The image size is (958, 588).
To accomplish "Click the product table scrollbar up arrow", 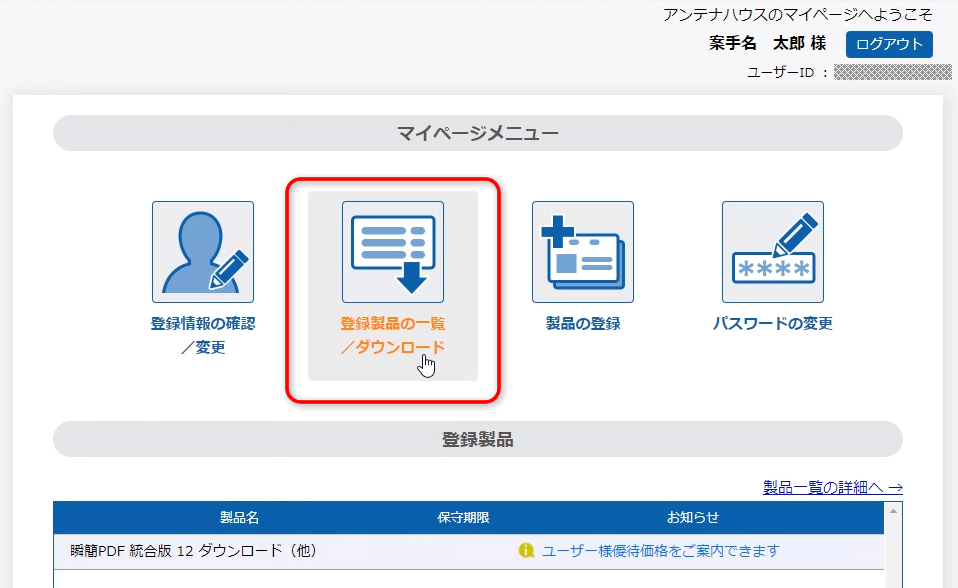I will tap(893, 510).
